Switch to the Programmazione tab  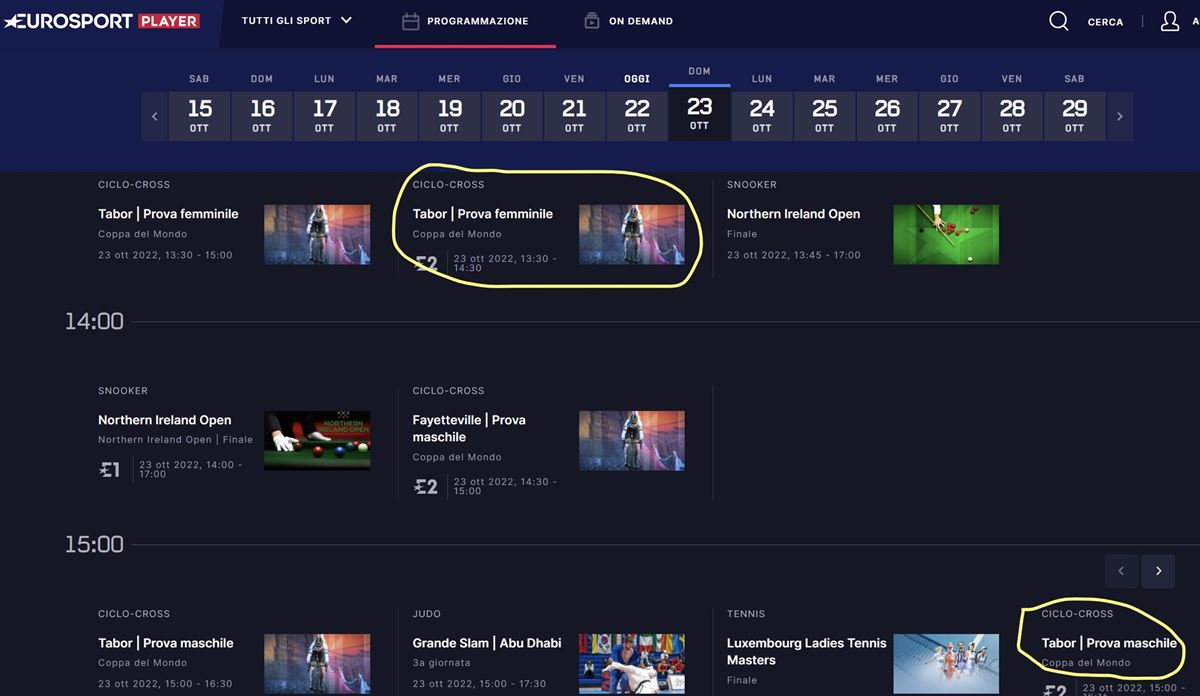pos(465,21)
